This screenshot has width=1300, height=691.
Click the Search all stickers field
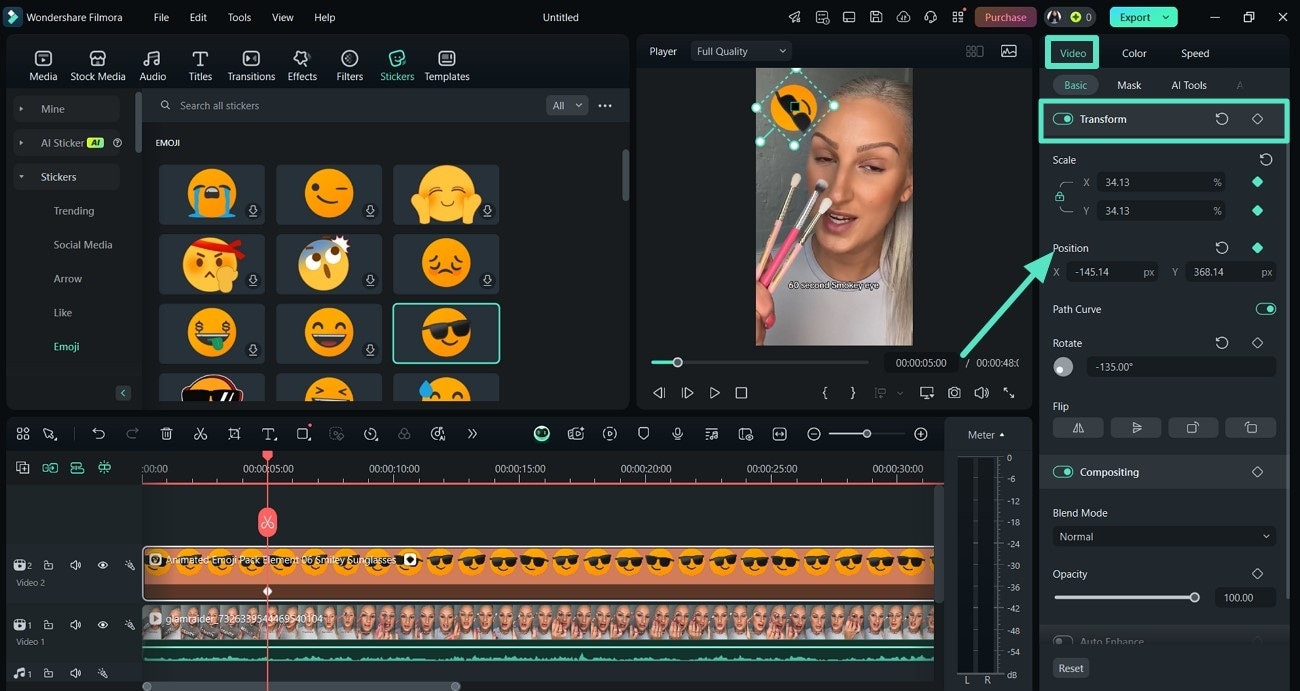pyautogui.click(x=350, y=105)
